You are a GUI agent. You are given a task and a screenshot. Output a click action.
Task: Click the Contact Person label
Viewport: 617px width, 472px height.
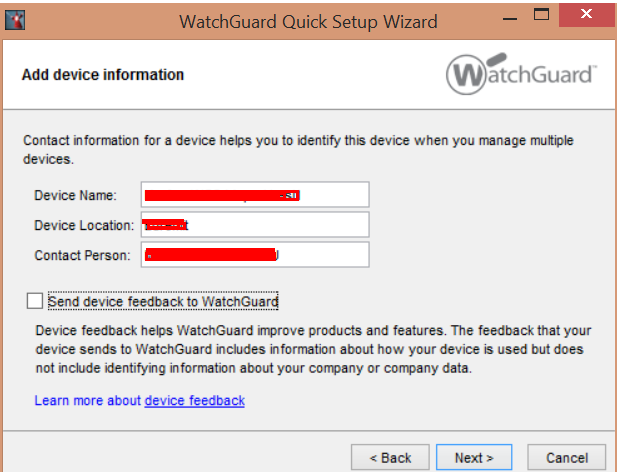coord(82,255)
